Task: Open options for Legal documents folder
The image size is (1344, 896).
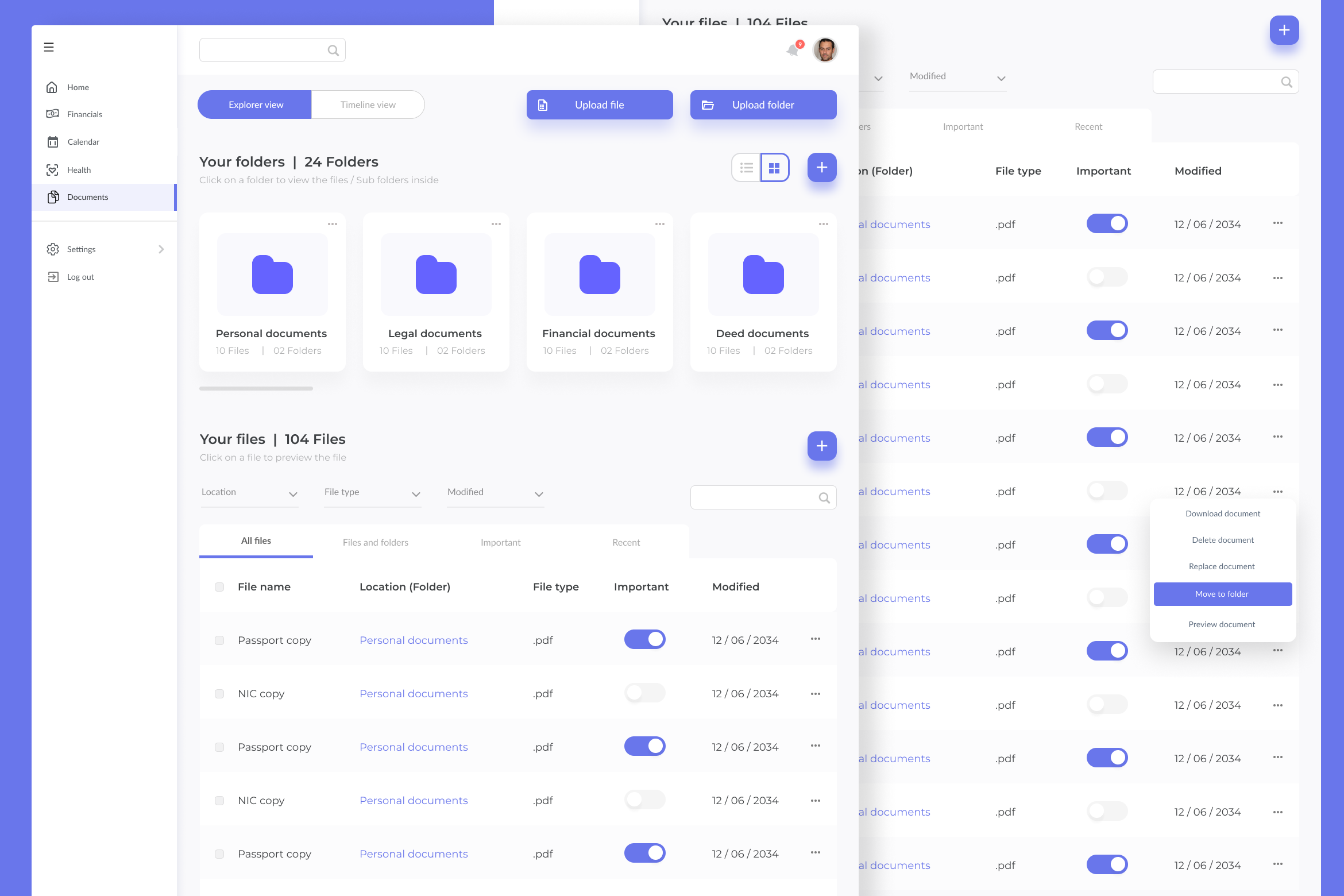Action: pyautogui.click(x=496, y=224)
